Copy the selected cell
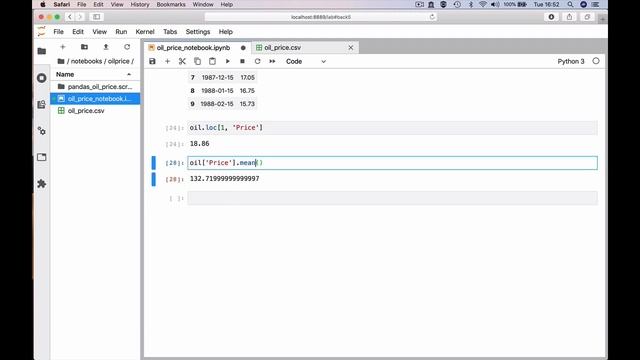Viewport: 640px width, 360px height. (198, 61)
